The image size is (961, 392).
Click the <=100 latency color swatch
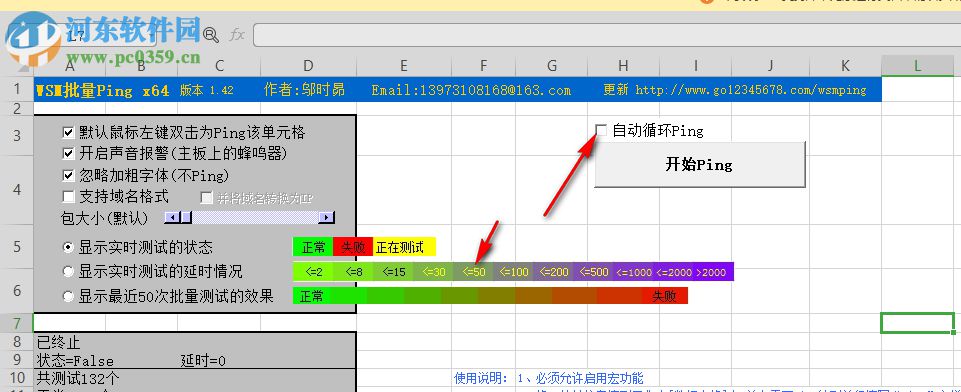click(x=513, y=271)
